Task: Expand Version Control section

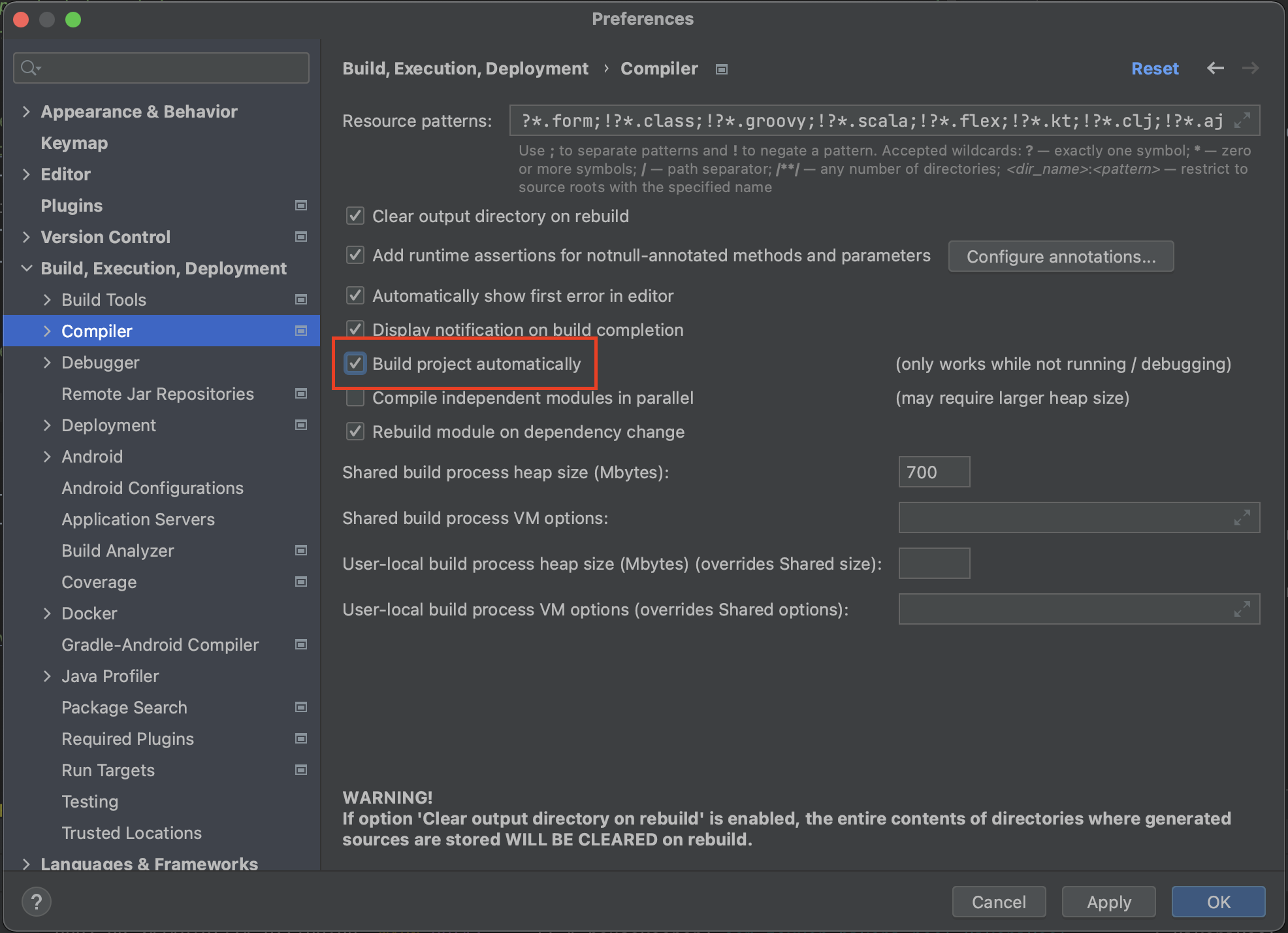Action: [x=26, y=237]
